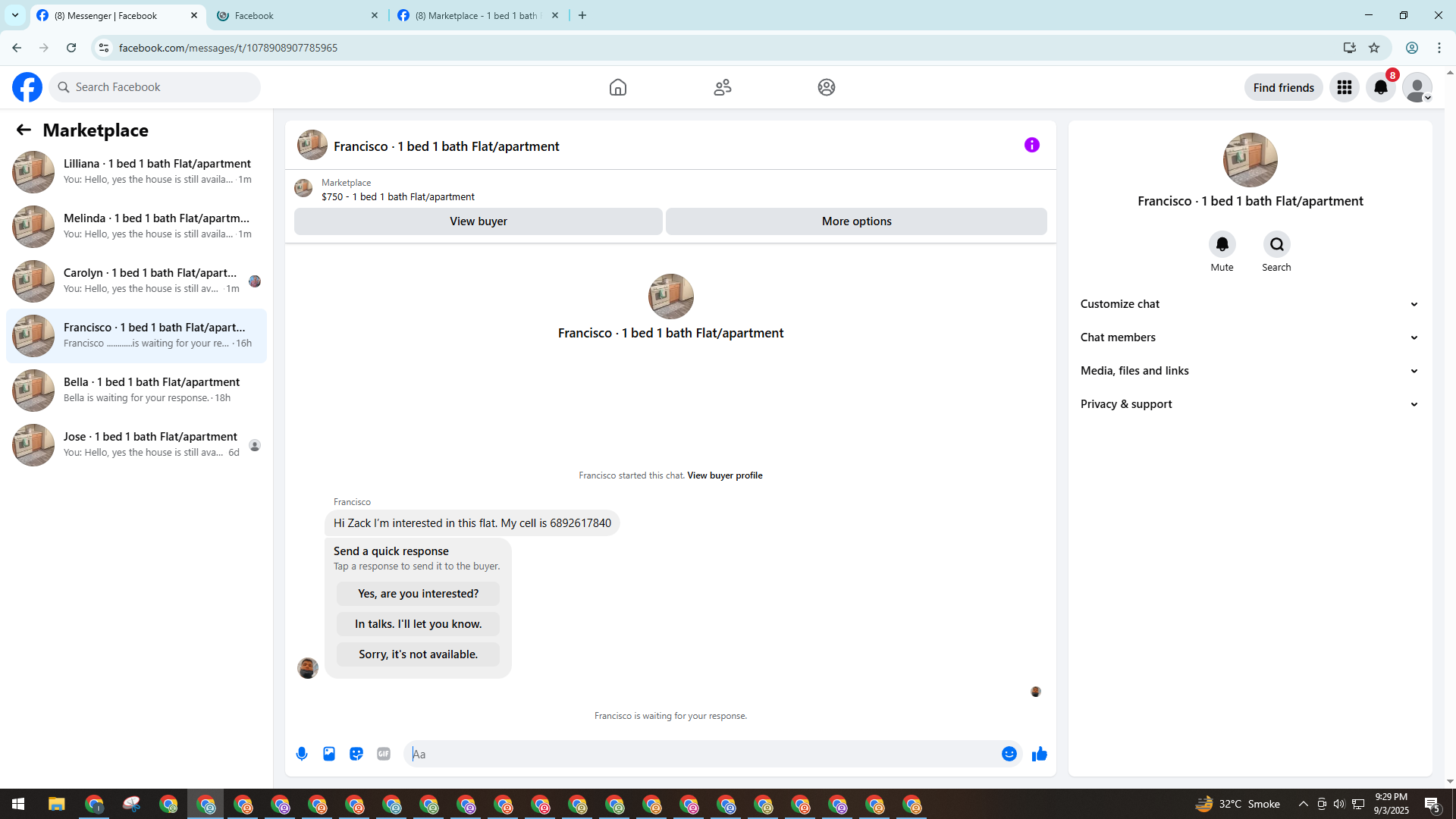Open Jose's conversation
The image size is (1456, 819).
pyautogui.click(x=136, y=445)
